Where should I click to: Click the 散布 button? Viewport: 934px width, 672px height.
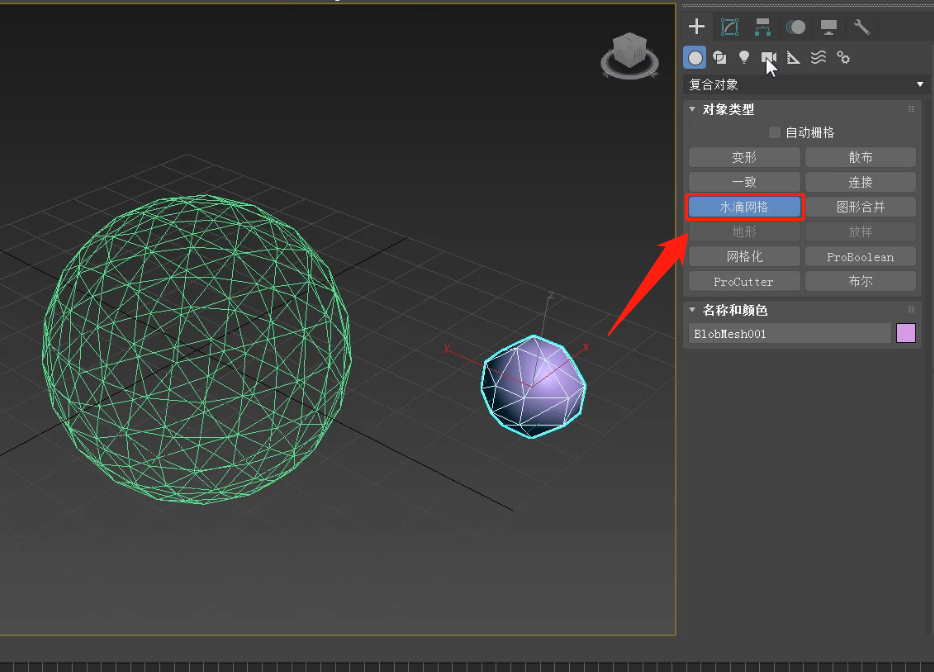[x=860, y=157]
